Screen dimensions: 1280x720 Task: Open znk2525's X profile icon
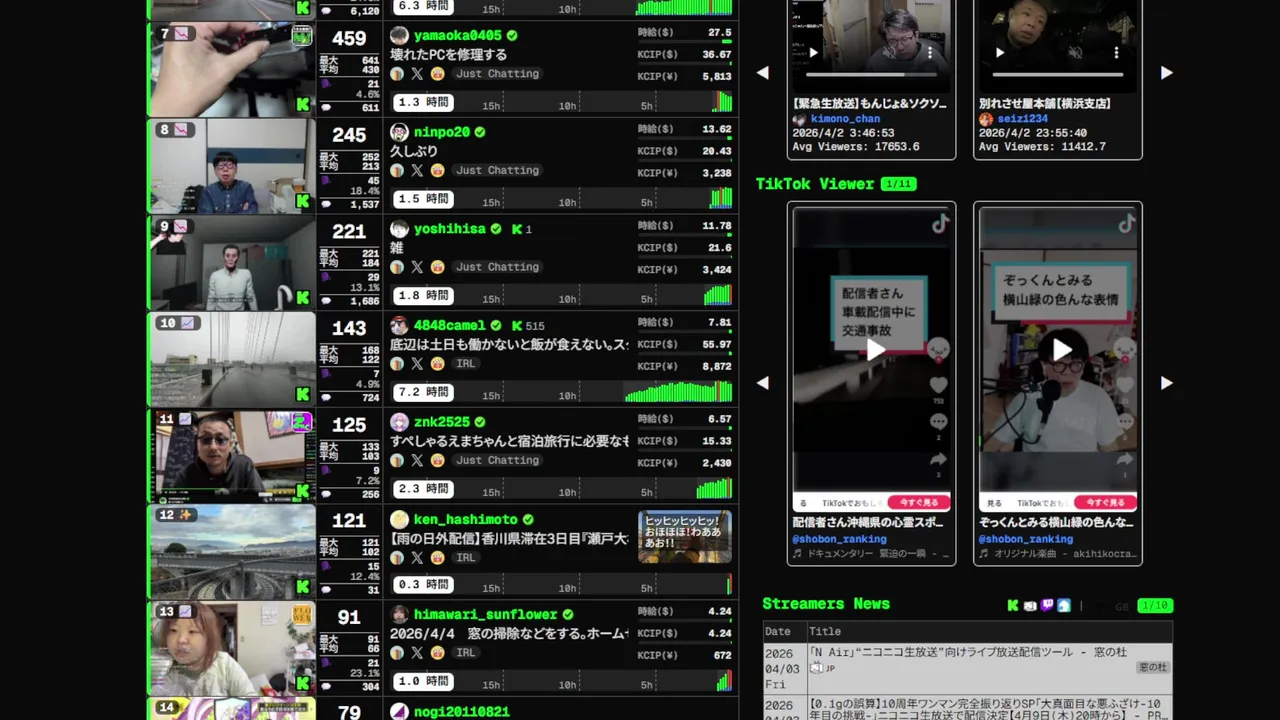pyautogui.click(x=417, y=461)
